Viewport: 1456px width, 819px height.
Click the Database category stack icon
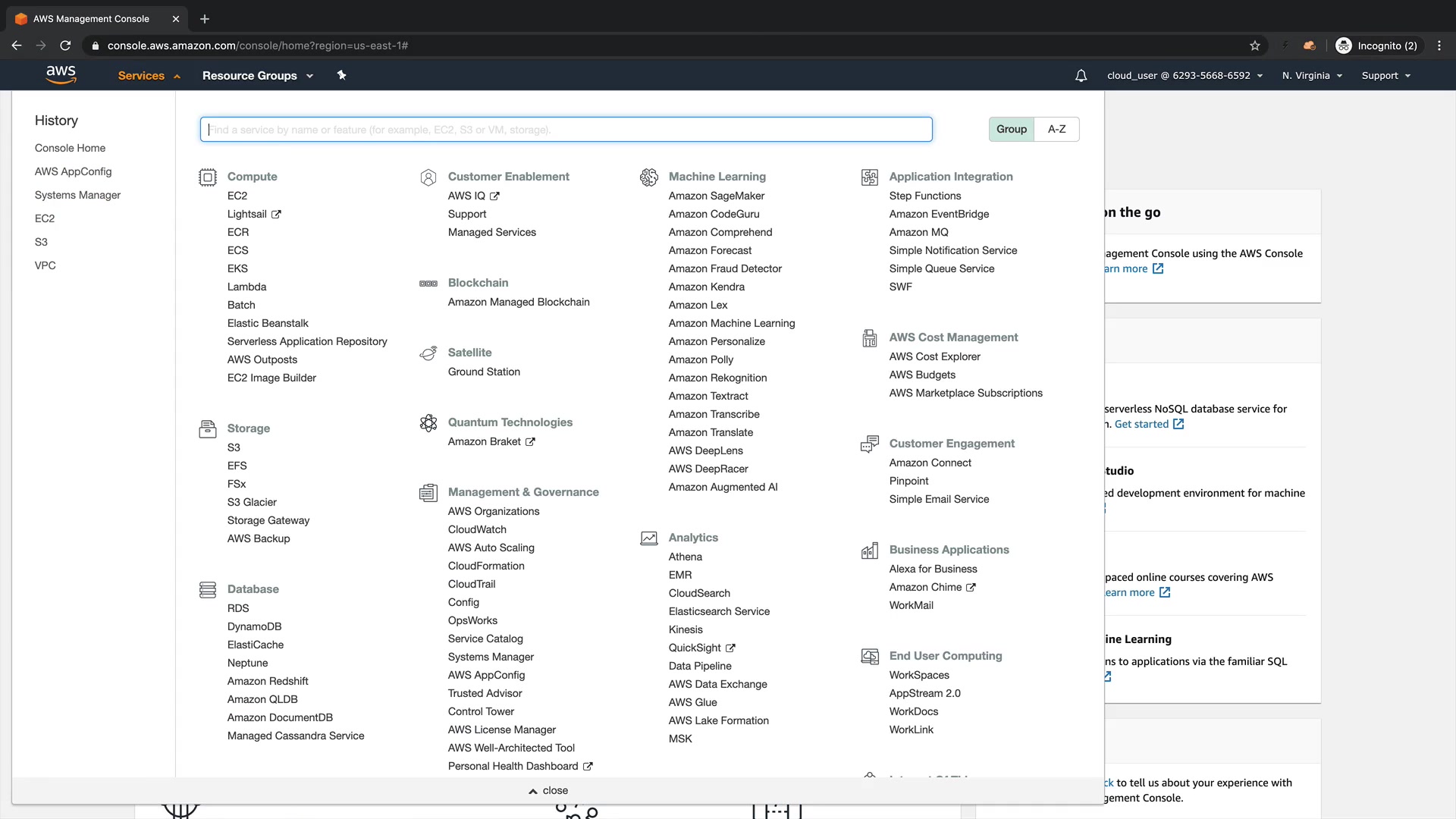(x=207, y=590)
